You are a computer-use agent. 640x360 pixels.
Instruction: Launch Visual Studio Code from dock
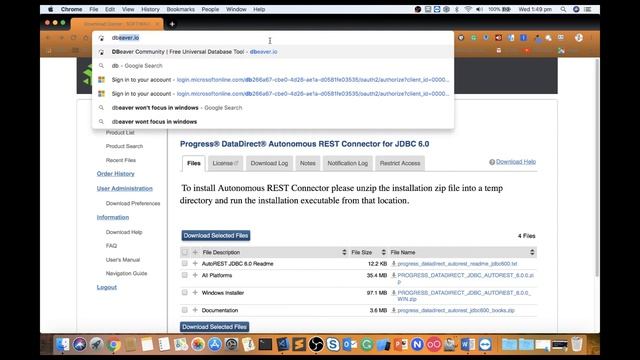(282, 344)
